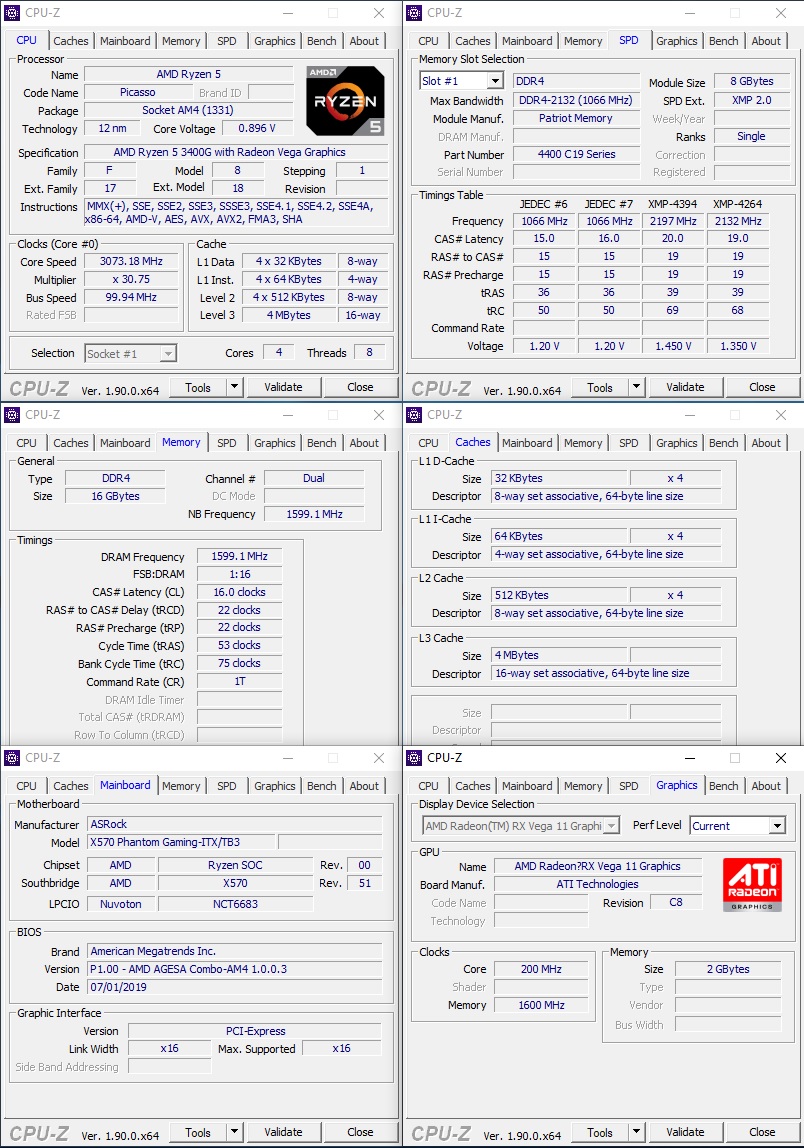Click the Southbridge X570 field
Screen dimensions: 804x1148
[x=235, y=883]
